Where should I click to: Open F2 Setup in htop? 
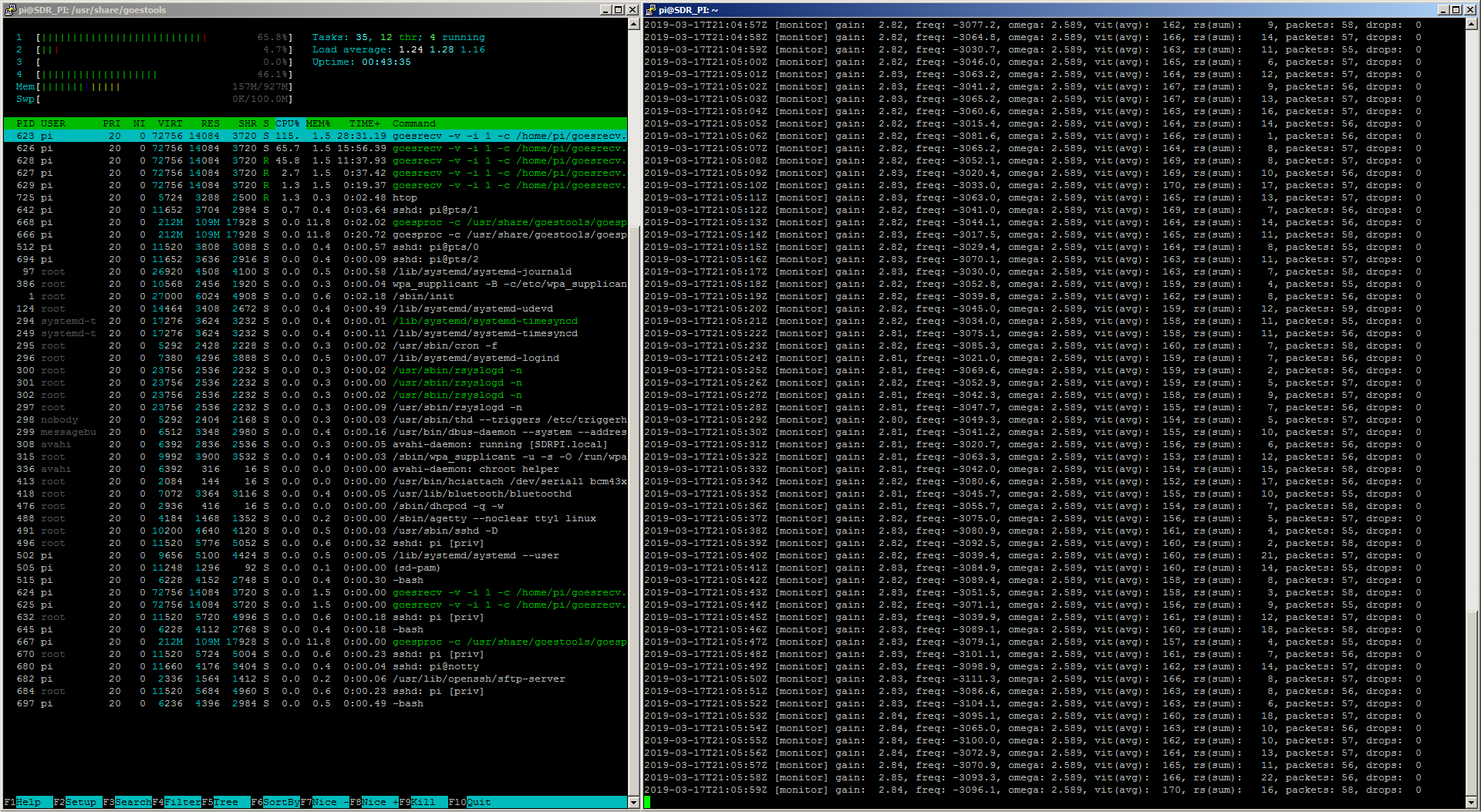[81, 802]
